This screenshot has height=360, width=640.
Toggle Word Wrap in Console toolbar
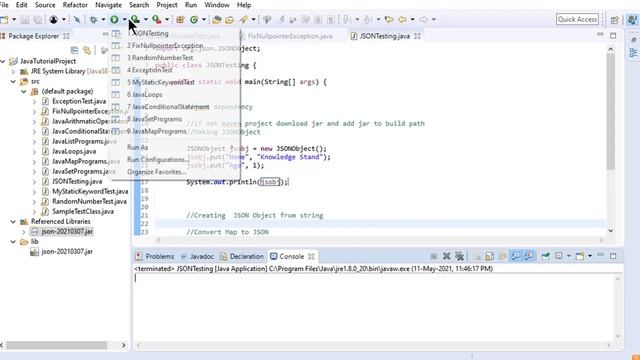coord(502,256)
